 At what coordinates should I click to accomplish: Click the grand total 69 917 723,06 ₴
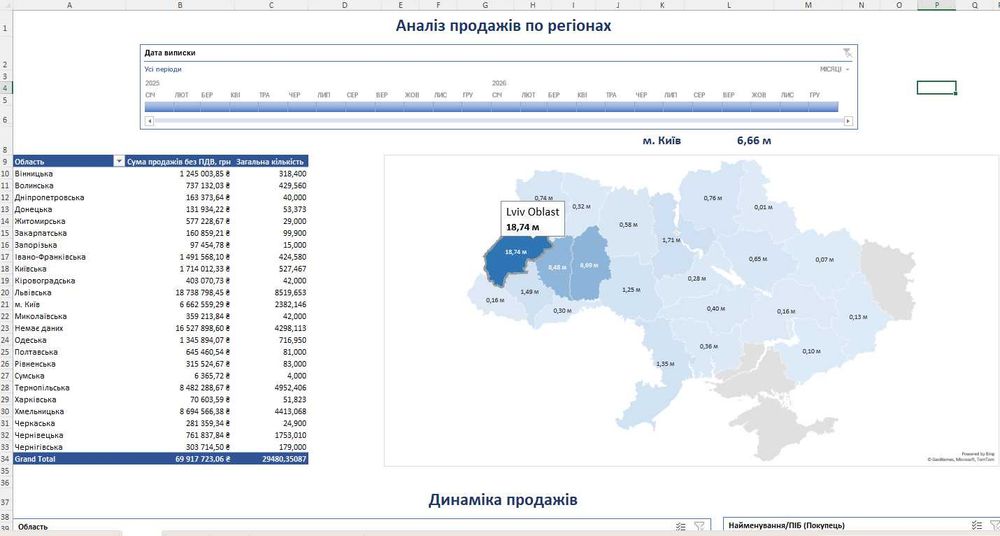(x=202, y=459)
